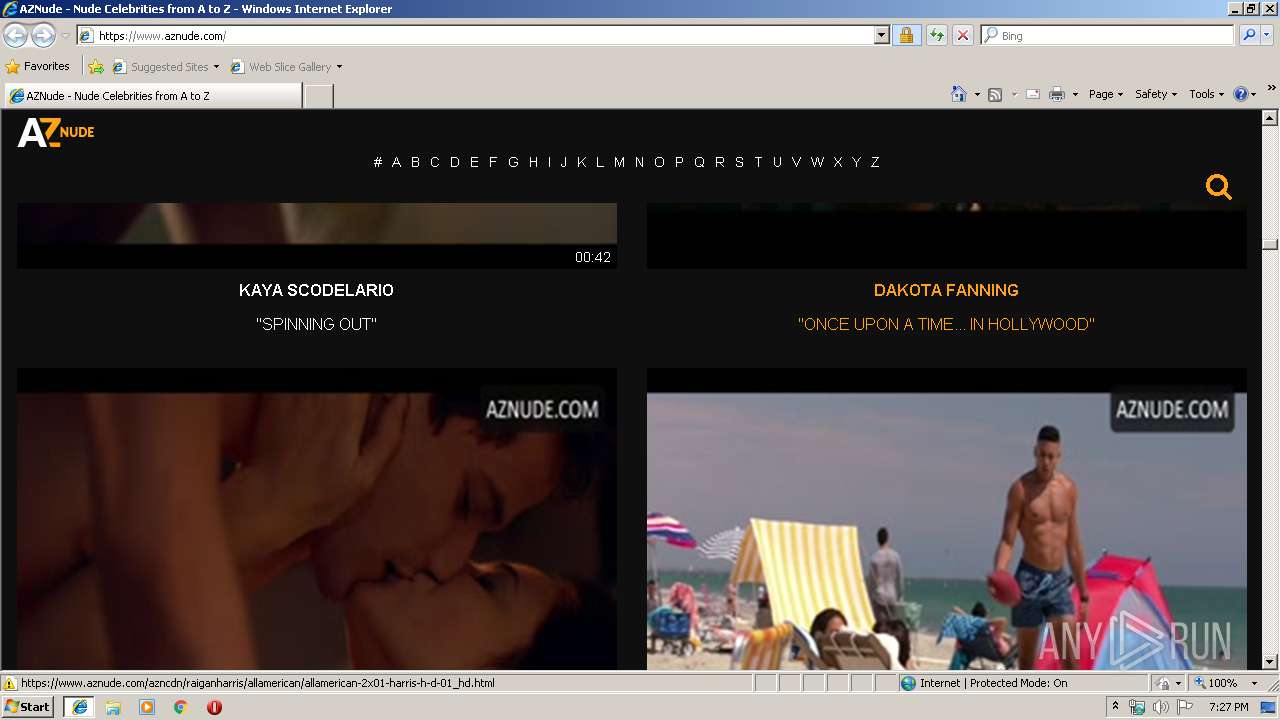Add page to Favorites bar icon
Screen dimensions: 1280x720
(x=96, y=67)
